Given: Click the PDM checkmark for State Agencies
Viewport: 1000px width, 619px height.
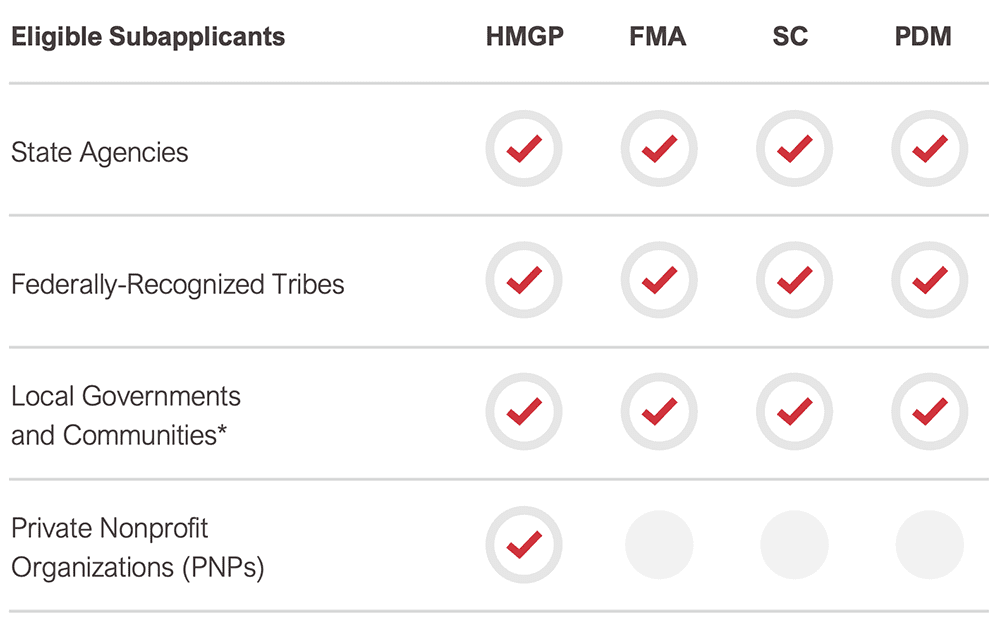Looking at the screenshot, I should click(929, 149).
